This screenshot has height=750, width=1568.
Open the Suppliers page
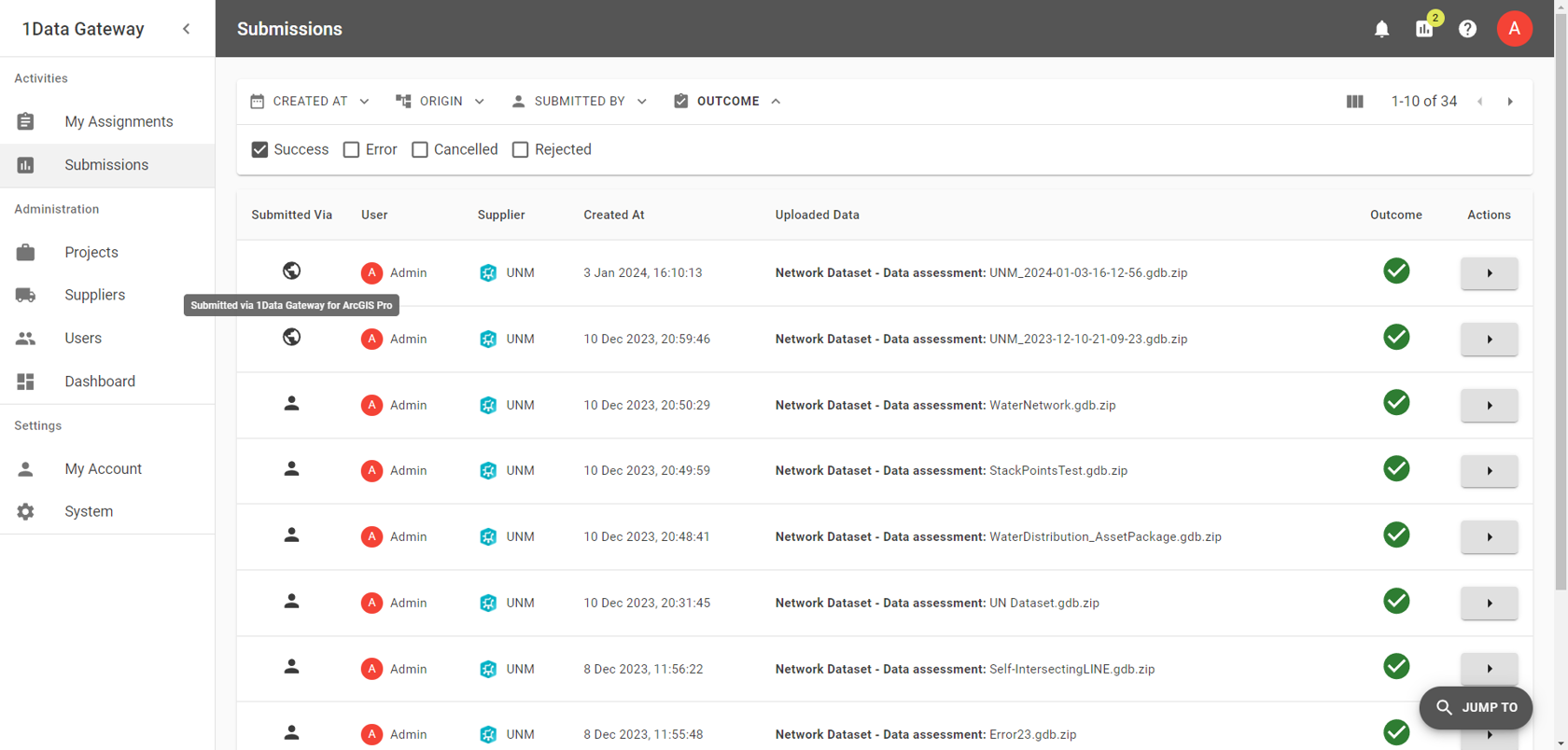tap(94, 295)
